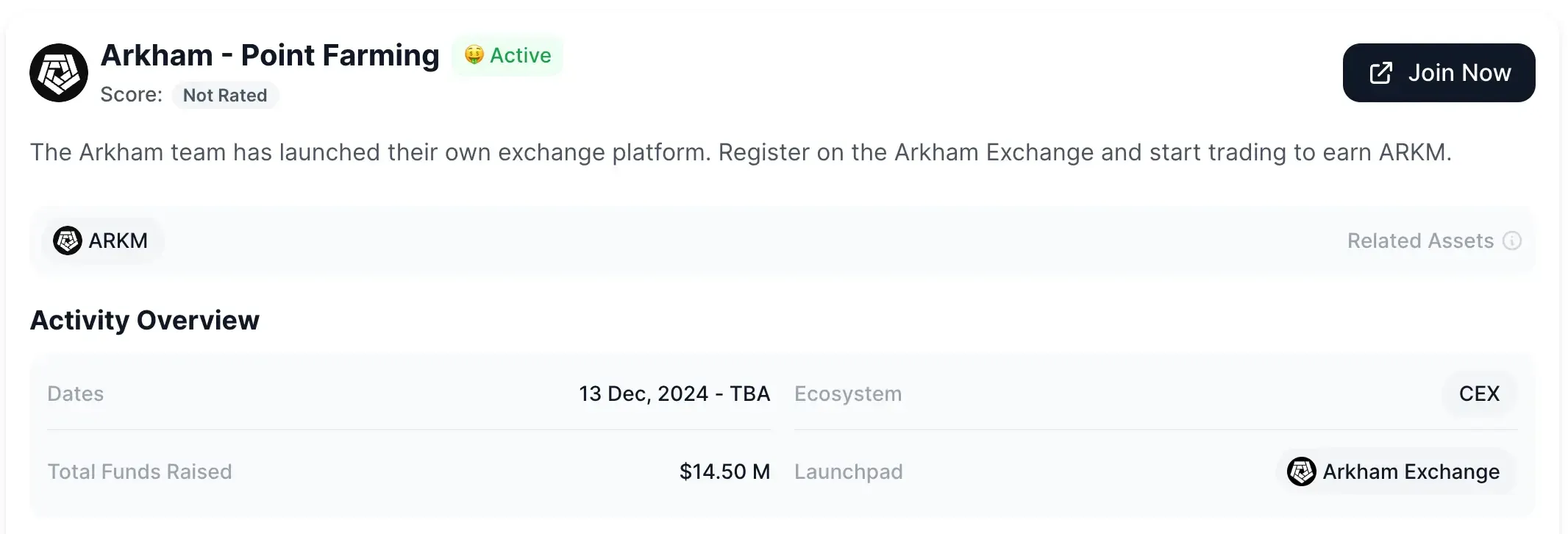Click the Arkham Exchange description paragraph
Image resolution: width=1568 pixels, height=534 pixels.
(x=741, y=152)
